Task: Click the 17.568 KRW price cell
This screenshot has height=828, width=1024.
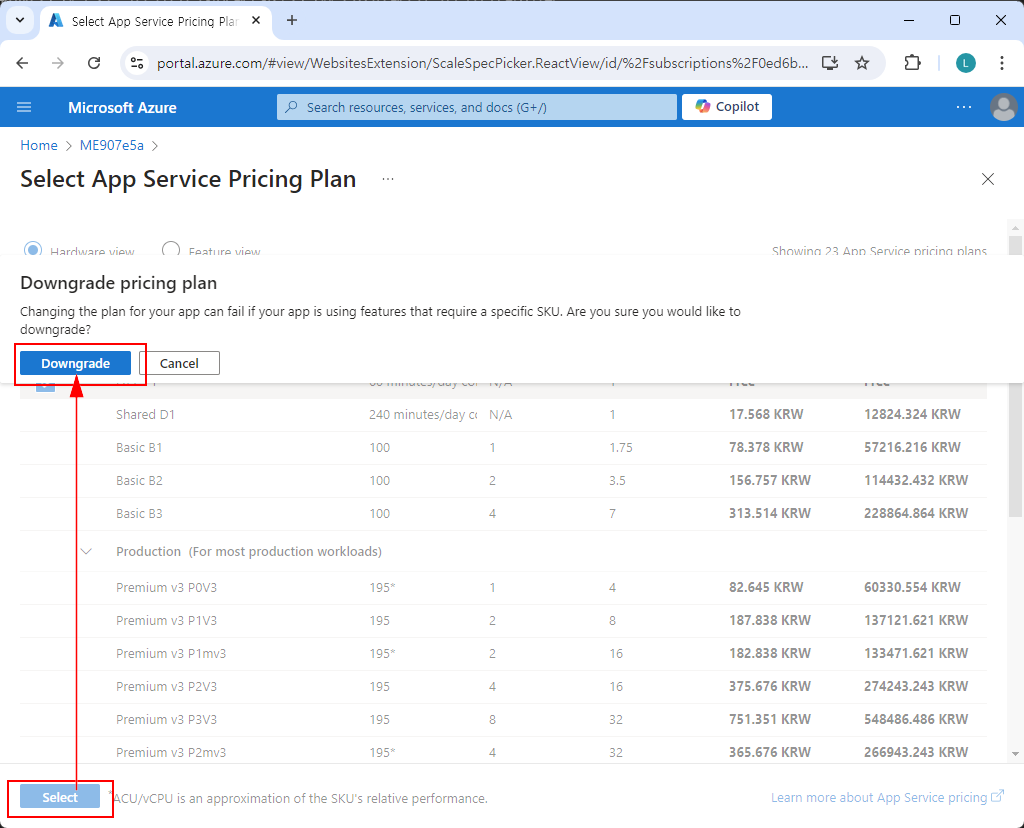Action: (766, 415)
